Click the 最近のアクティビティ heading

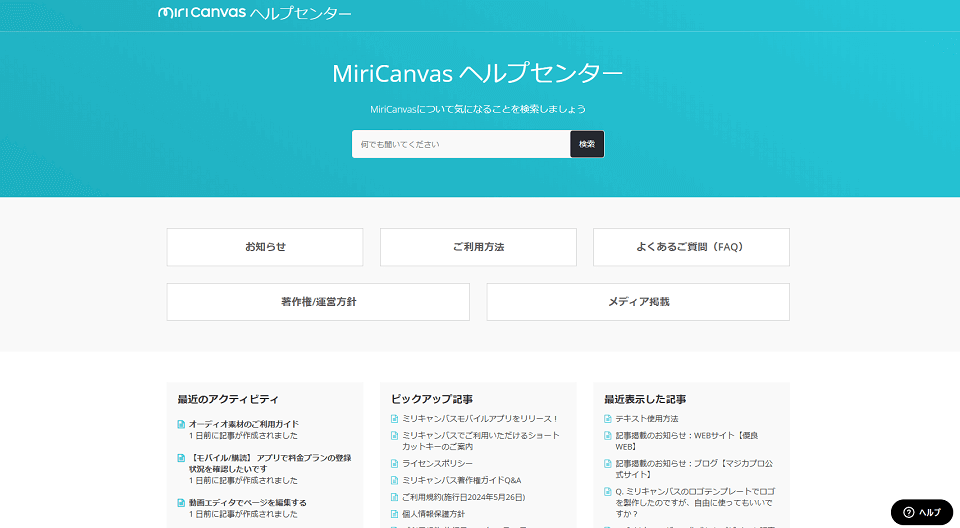[x=228, y=399]
